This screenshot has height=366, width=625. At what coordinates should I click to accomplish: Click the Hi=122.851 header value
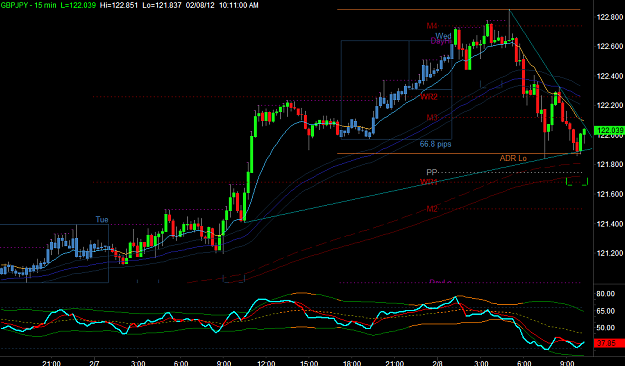pos(120,5)
